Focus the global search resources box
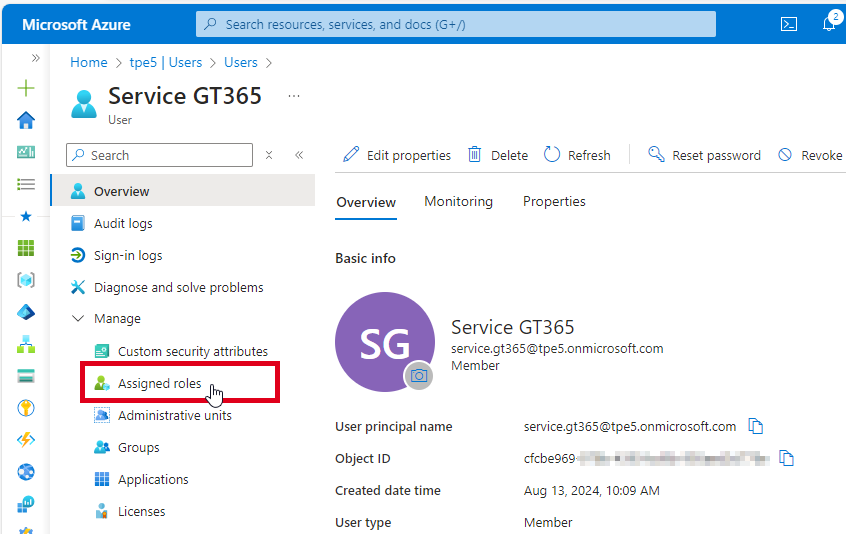The image size is (846, 534). (455, 24)
